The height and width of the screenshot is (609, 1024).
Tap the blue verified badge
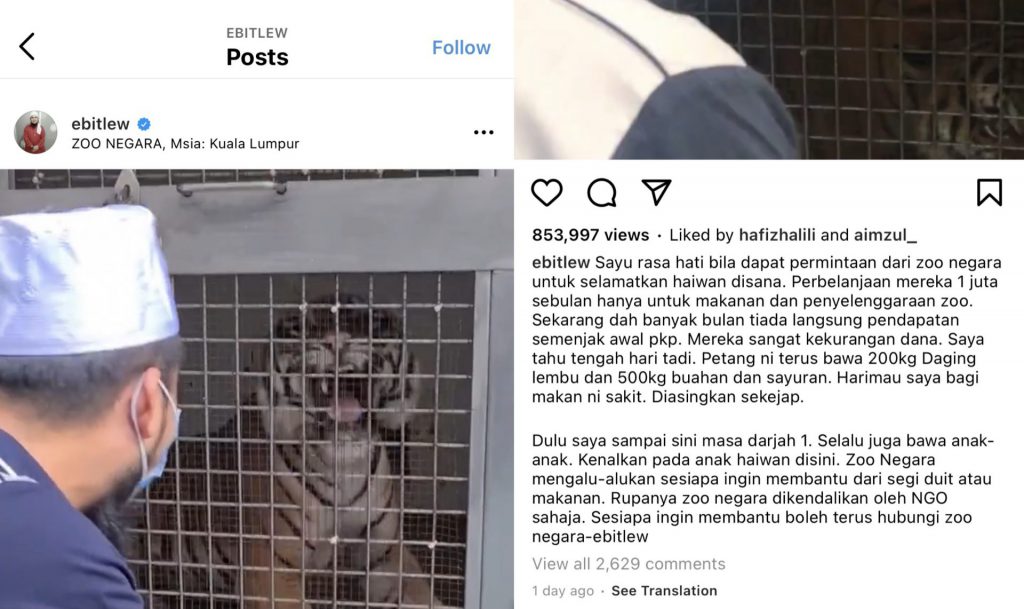point(144,124)
